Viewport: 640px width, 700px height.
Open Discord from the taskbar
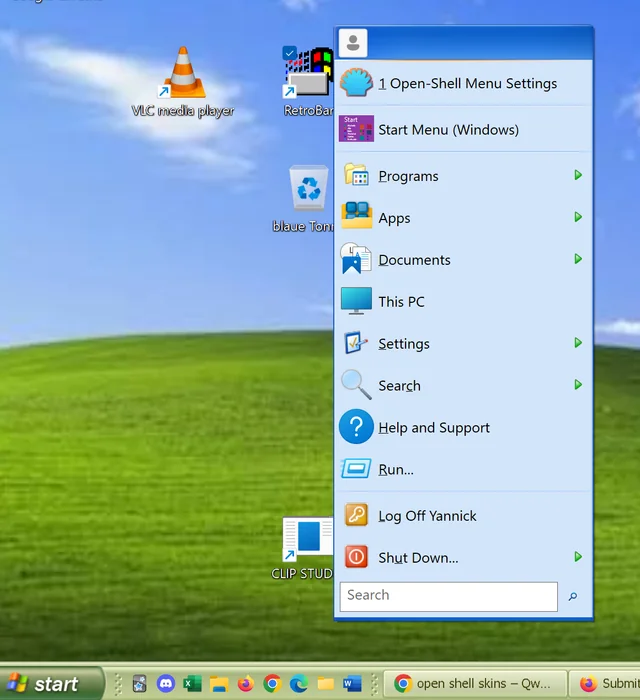coord(166,683)
